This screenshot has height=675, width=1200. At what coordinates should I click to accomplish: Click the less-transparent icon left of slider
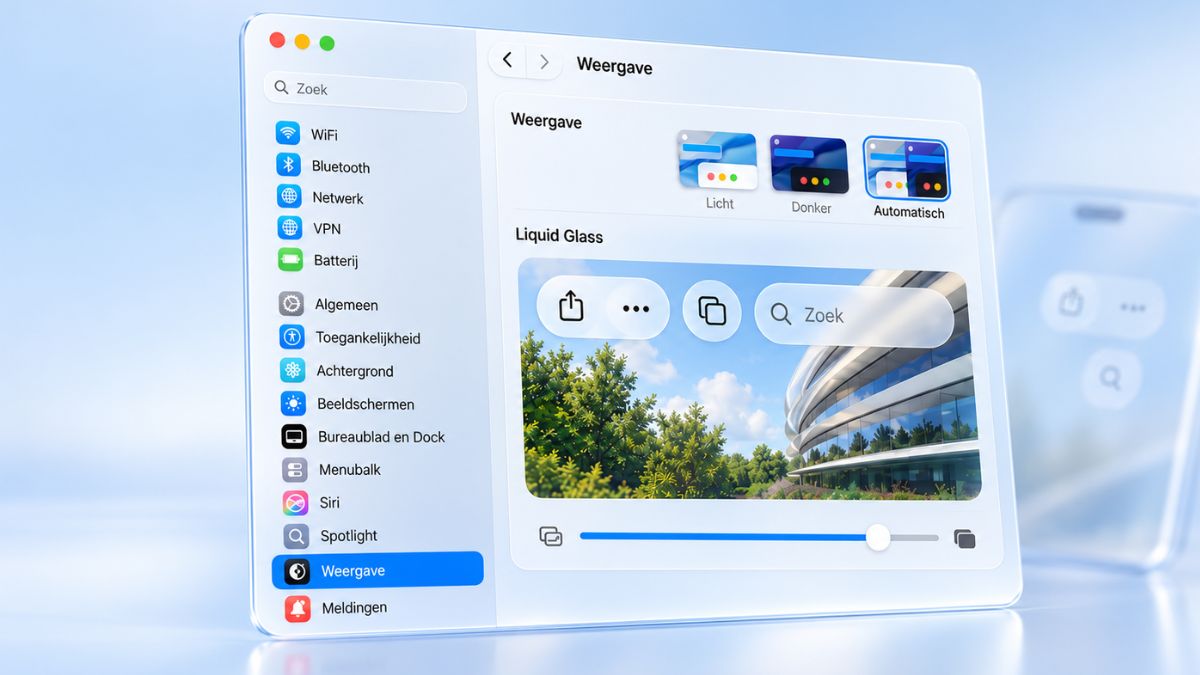(x=551, y=536)
